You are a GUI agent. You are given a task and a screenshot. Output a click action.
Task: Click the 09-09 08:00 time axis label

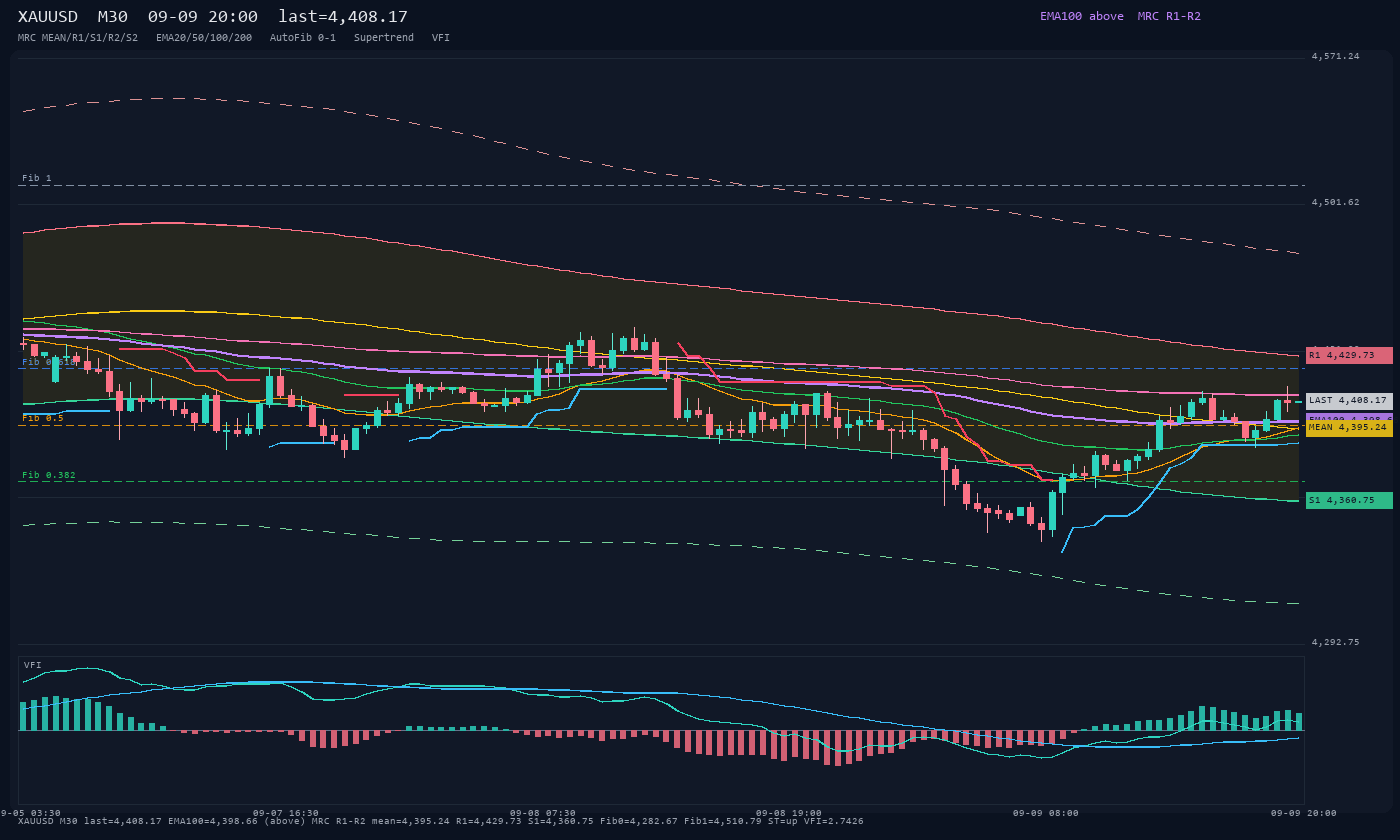coord(1046,813)
